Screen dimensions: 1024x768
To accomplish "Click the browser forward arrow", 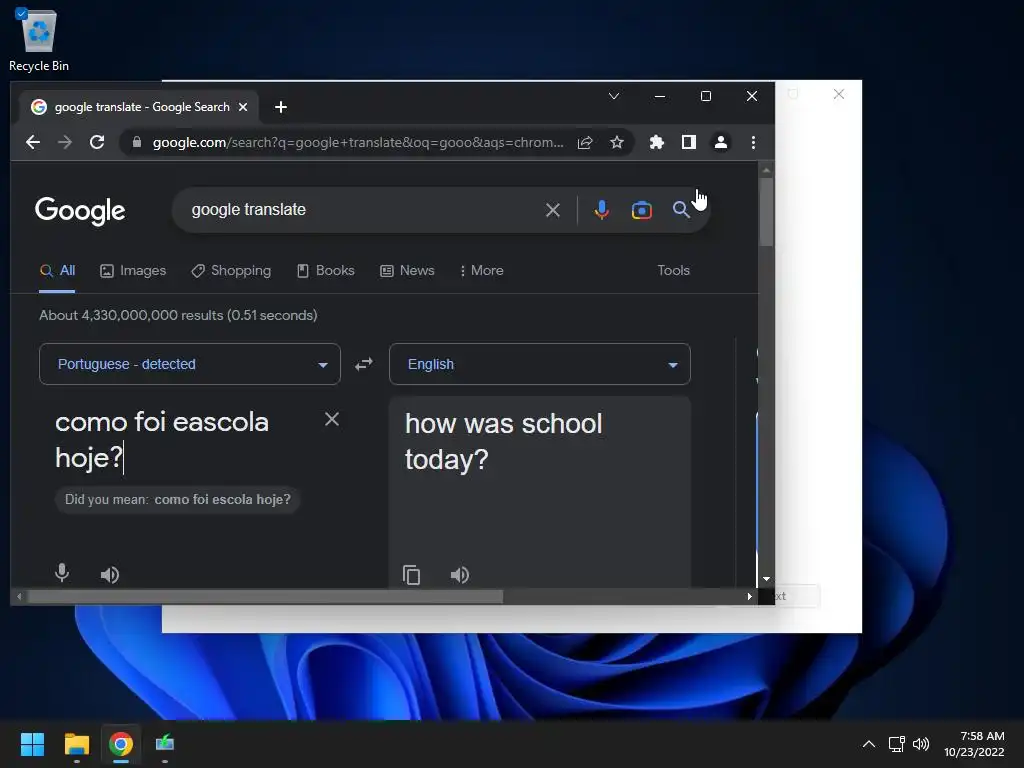I will (x=65, y=142).
